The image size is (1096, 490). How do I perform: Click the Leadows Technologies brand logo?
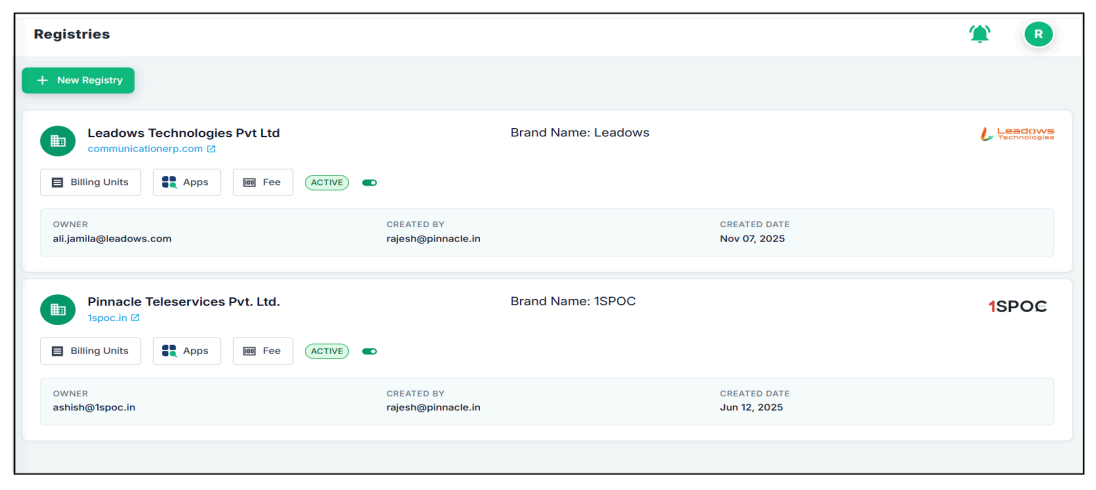(x=1017, y=133)
